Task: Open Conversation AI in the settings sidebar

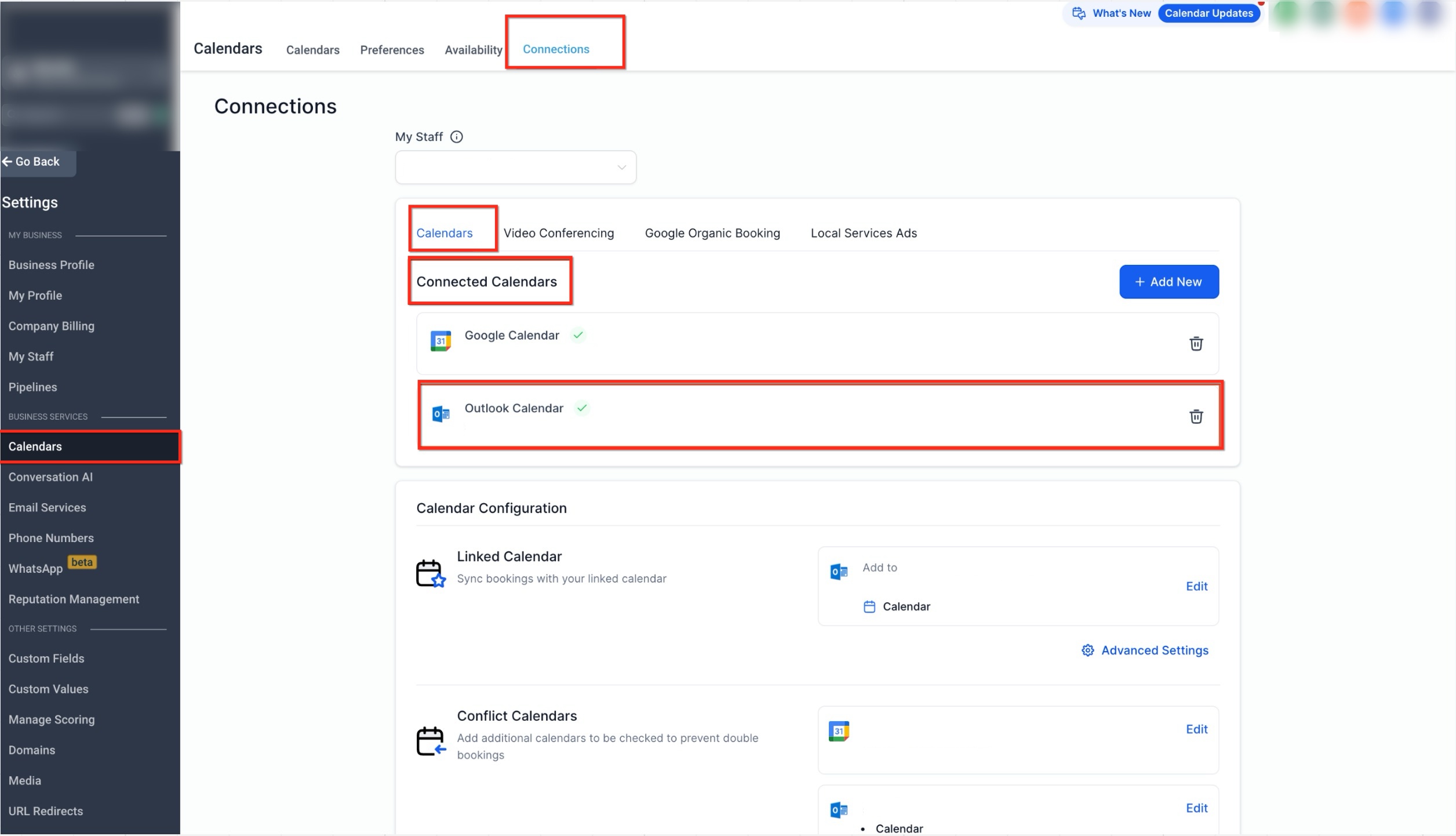Action: (x=50, y=477)
